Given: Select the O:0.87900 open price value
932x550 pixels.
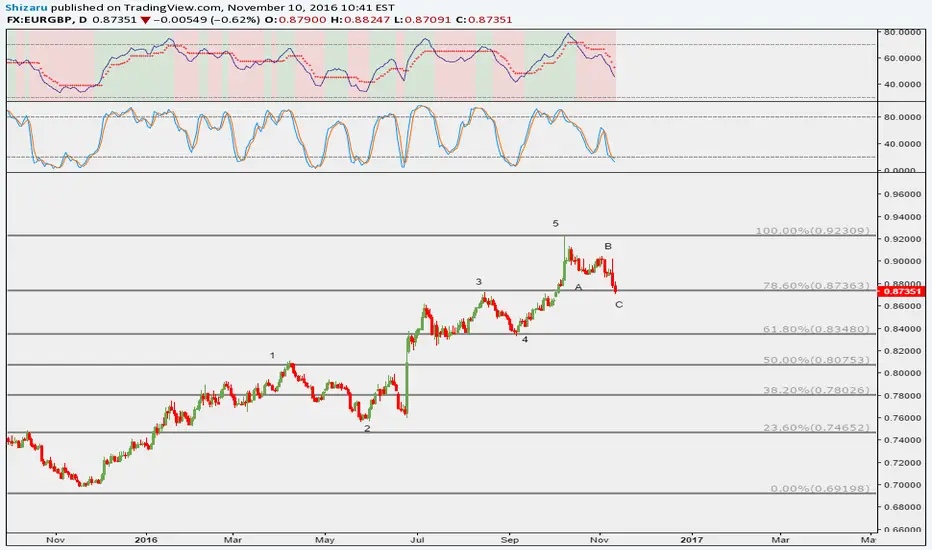Looking at the screenshot, I should point(295,20).
